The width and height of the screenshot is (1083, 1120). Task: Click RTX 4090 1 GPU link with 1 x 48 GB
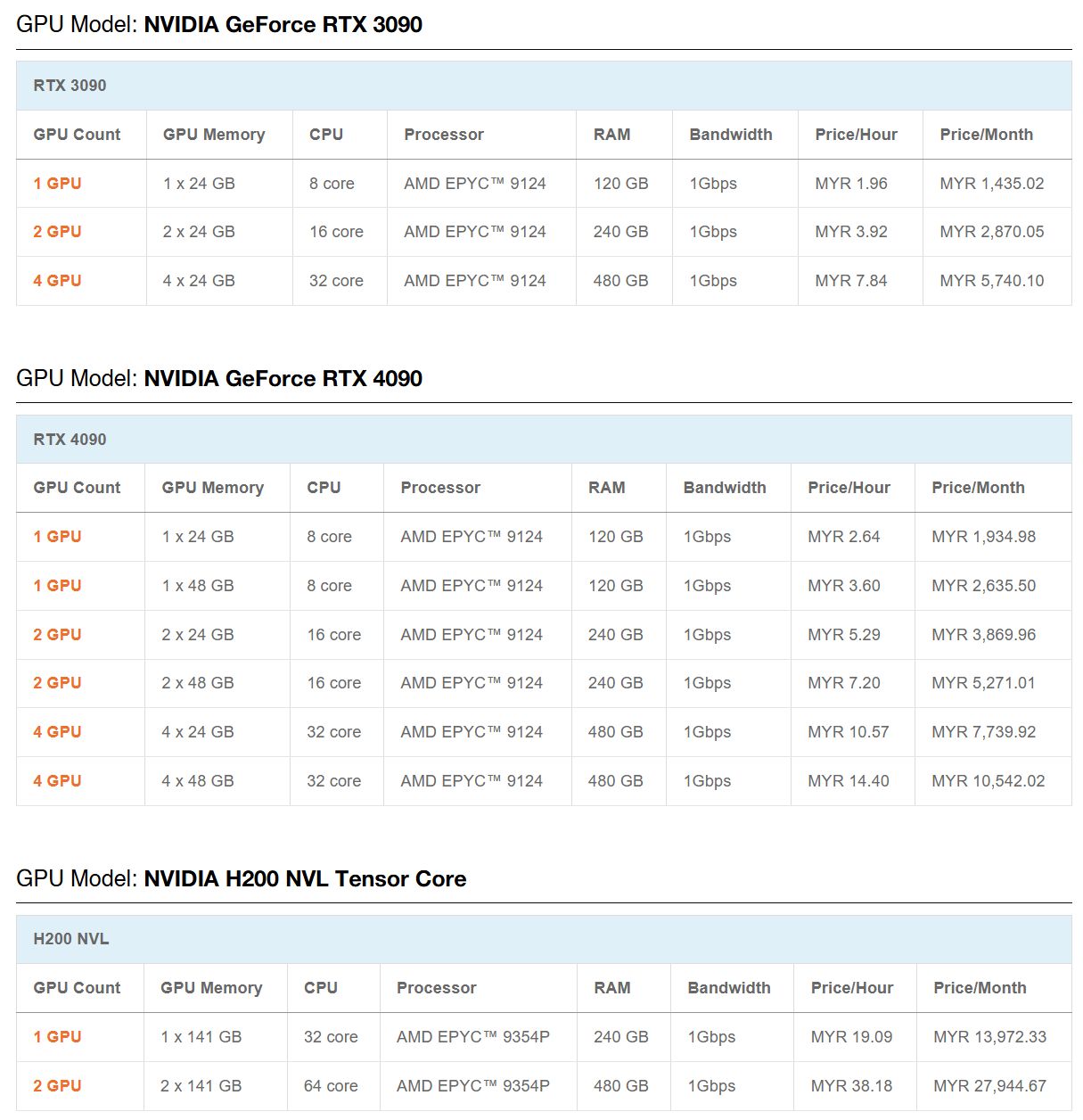click(57, 586)
